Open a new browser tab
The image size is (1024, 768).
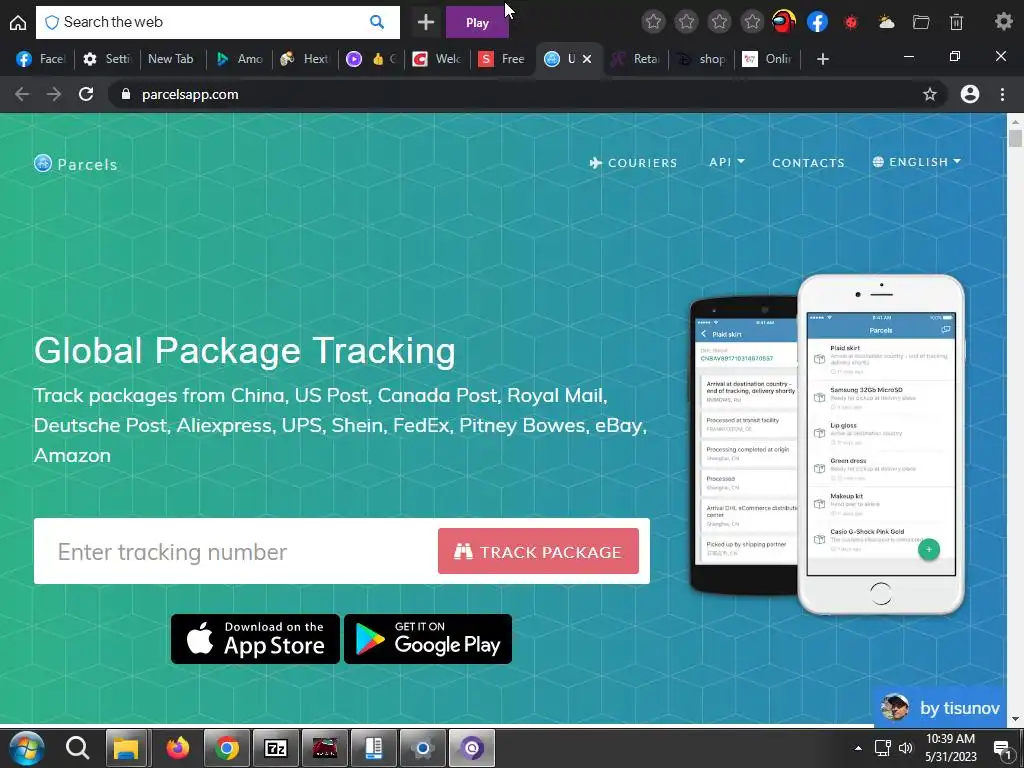point(823,59)
